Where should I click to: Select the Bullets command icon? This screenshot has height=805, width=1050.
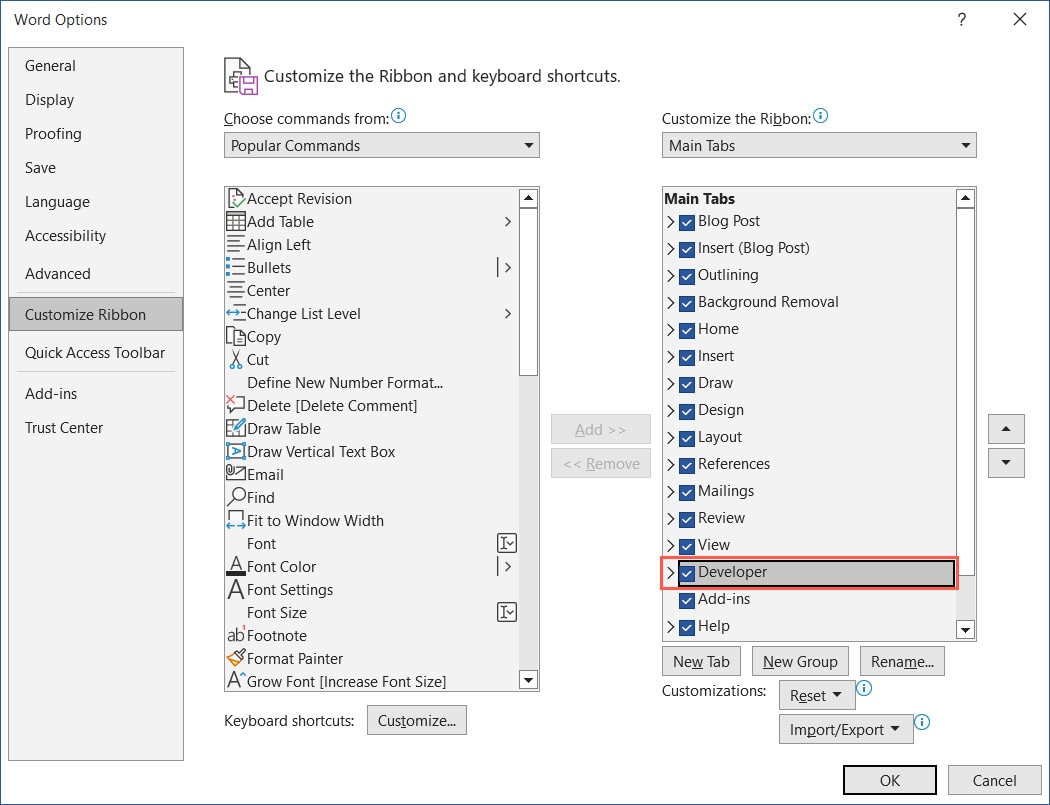coord(235,267)
